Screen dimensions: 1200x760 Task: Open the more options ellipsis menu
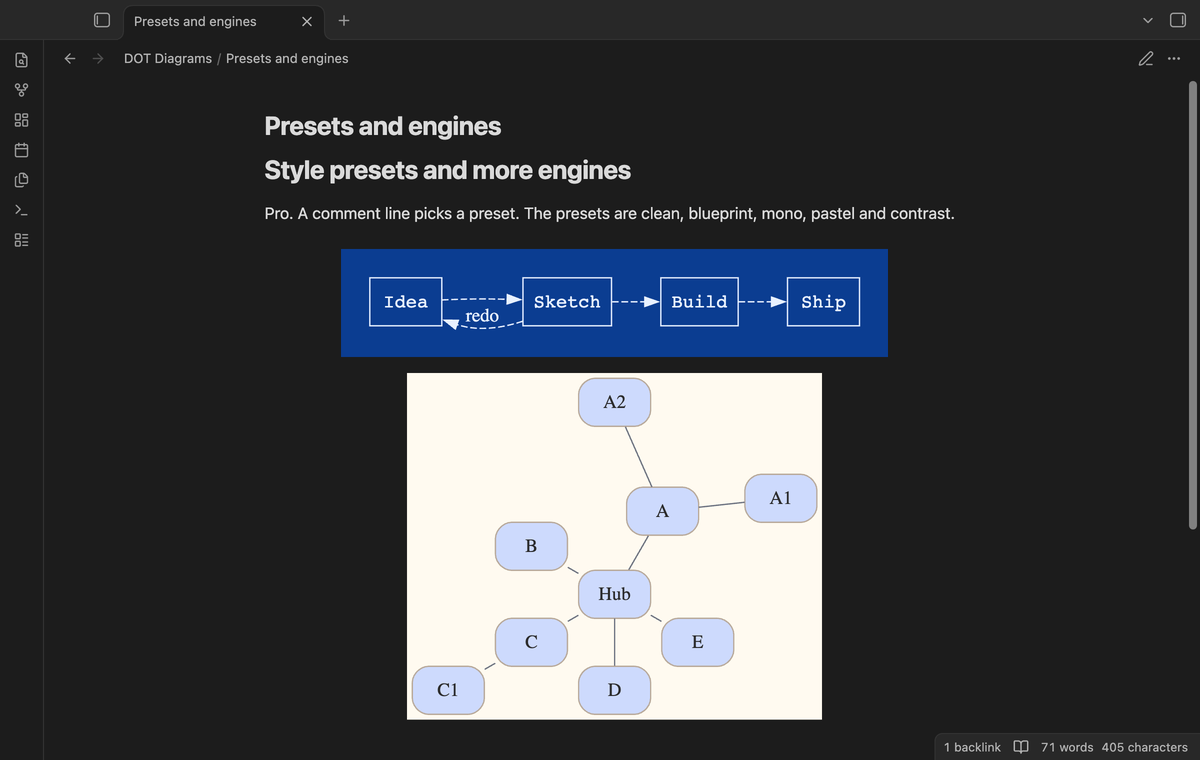pyautogui.click(x=1173, y=58)
